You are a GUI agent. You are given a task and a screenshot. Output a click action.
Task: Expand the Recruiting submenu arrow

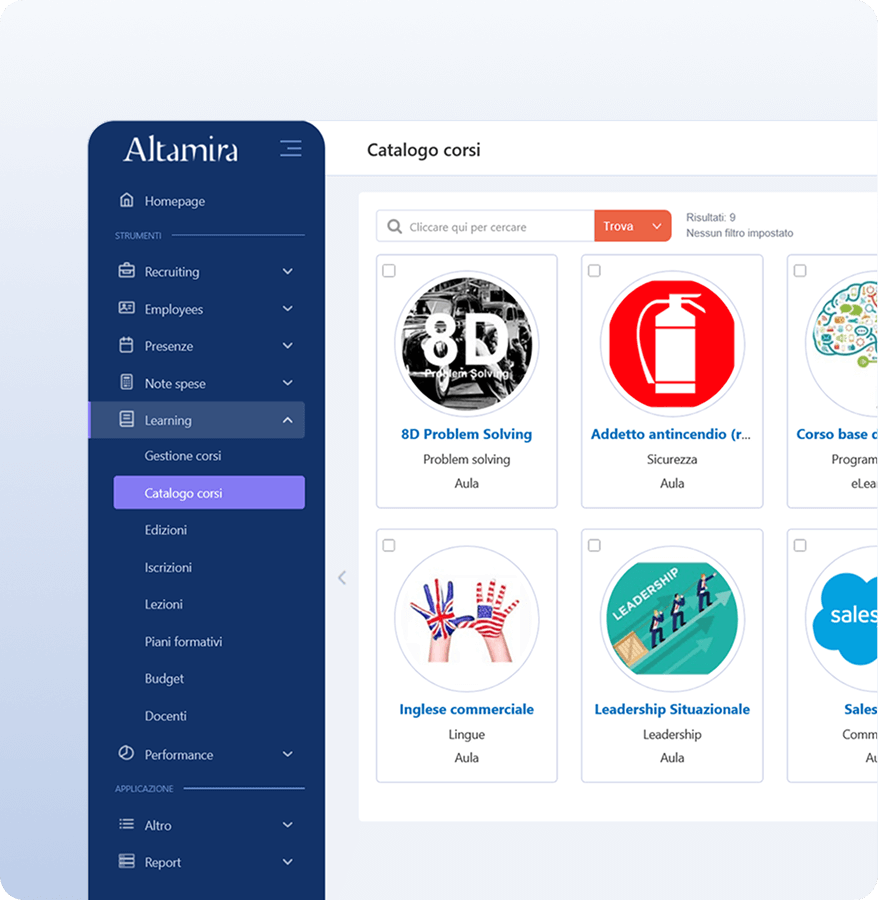(x=288, y=271)
